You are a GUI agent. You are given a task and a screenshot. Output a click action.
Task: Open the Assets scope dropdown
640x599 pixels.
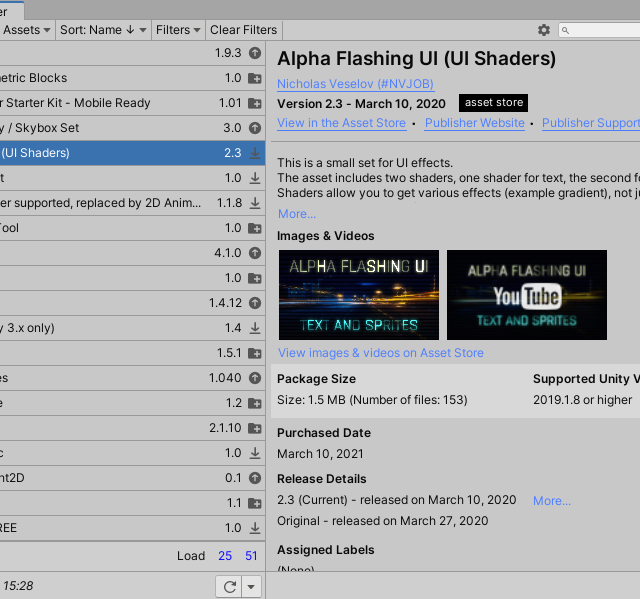pos(26,30)
